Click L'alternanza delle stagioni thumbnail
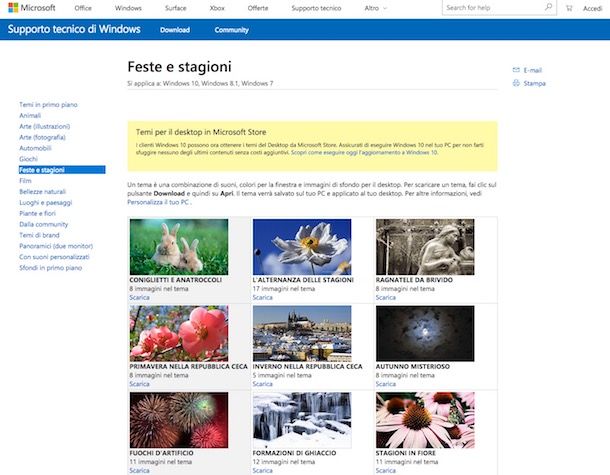This screenshot has width=610, height=475. tap(302, 247)
